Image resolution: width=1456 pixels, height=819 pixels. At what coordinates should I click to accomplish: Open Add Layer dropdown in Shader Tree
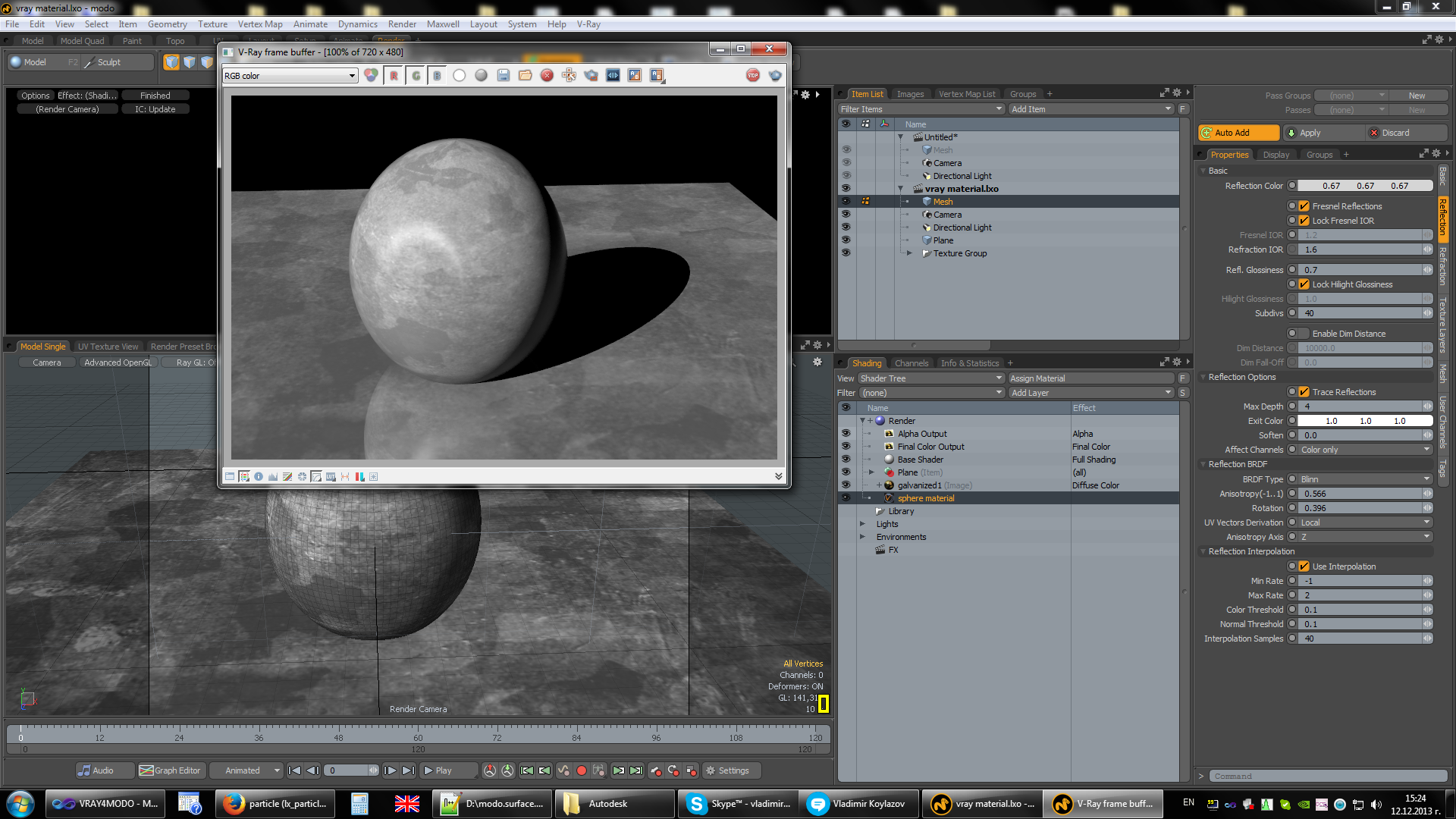coord(1091,393)
